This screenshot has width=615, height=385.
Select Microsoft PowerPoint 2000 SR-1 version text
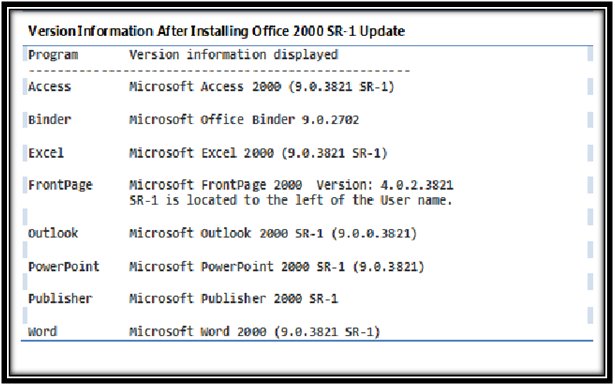(277, 267)
